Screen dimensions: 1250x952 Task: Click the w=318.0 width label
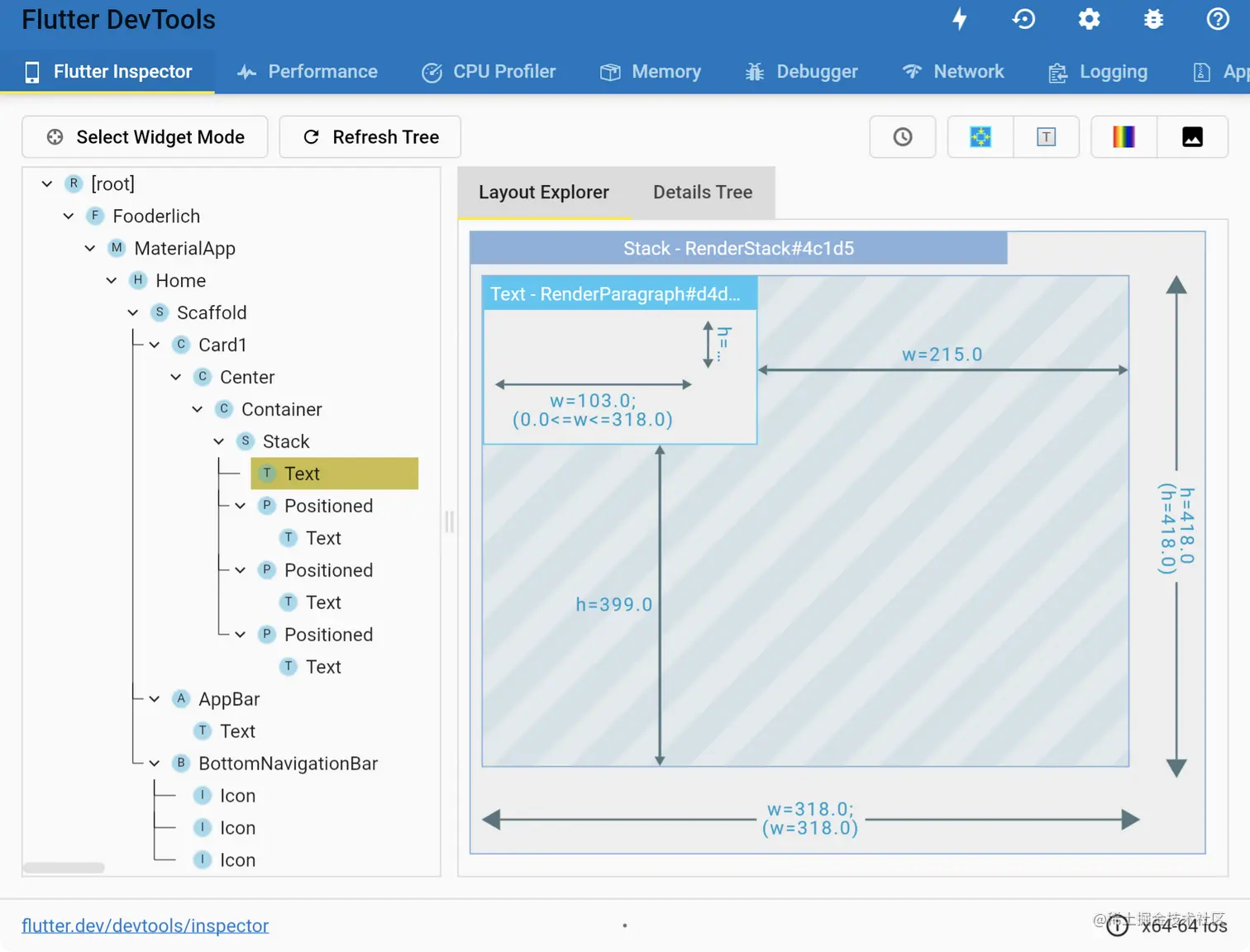tap(810, 819)
